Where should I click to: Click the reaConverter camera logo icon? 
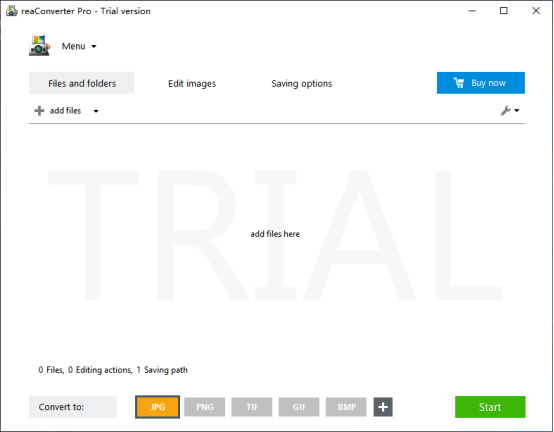(39, 46)
